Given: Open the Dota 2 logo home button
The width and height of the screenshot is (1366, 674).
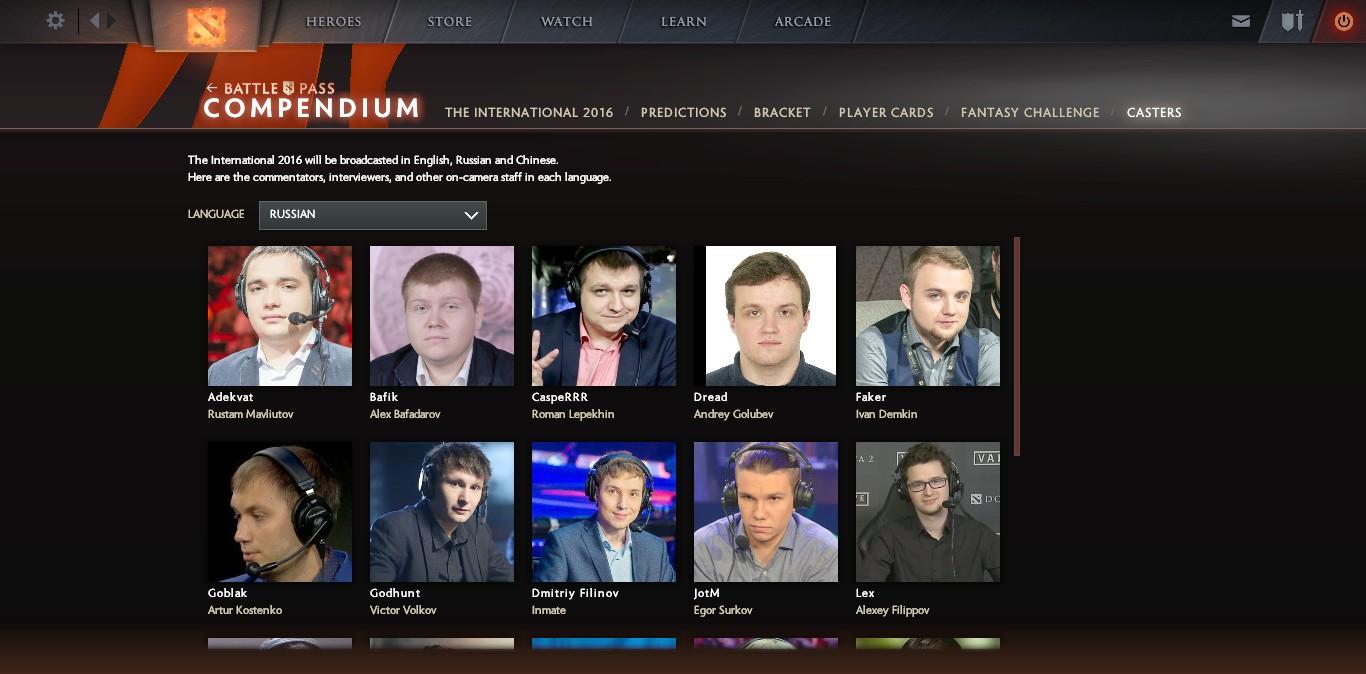Looking at the screenshot, I should coord(206,25).
